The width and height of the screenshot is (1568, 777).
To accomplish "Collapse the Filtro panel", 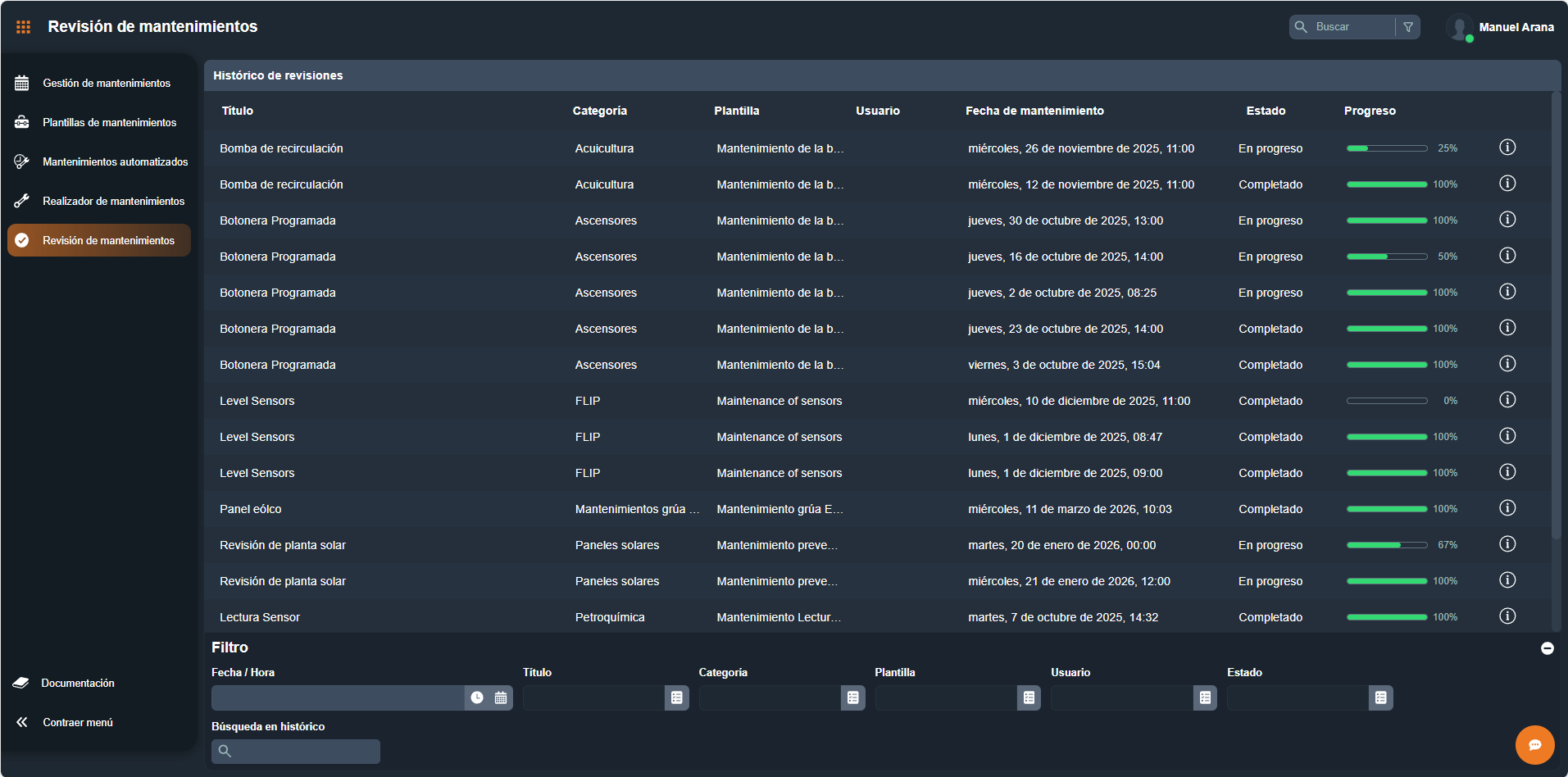I will [x=1547, y=648].
